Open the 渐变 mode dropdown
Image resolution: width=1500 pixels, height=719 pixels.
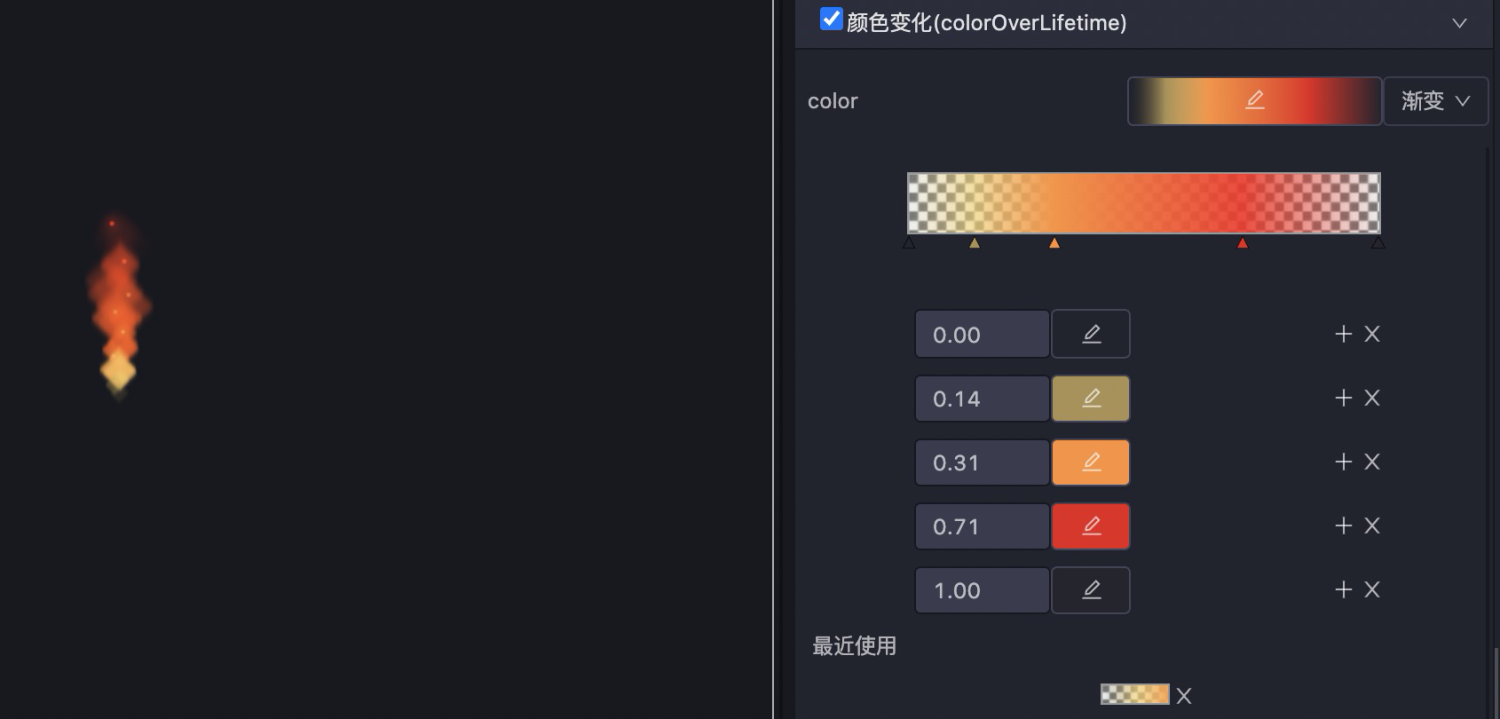point(1435,101)
